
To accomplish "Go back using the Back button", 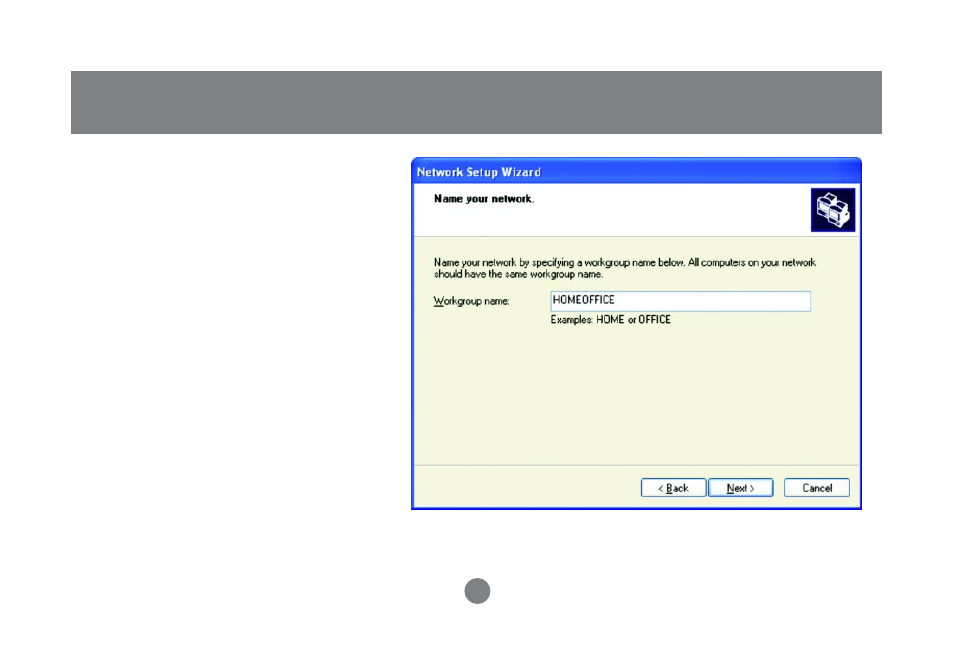I will pos(674,488).
